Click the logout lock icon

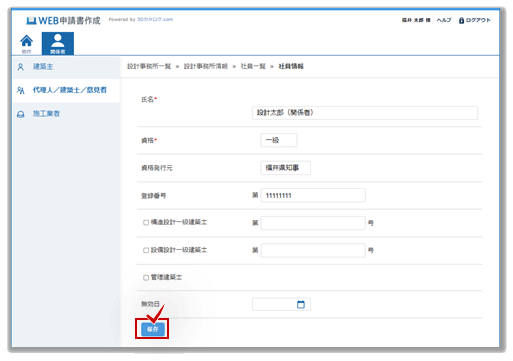pos(461,20)
